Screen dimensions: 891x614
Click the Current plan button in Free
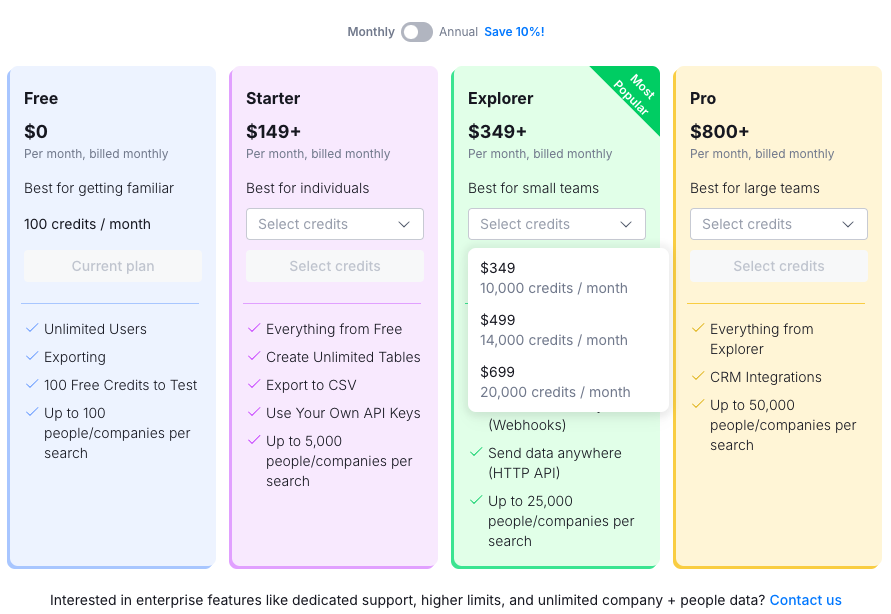(113, 266)
